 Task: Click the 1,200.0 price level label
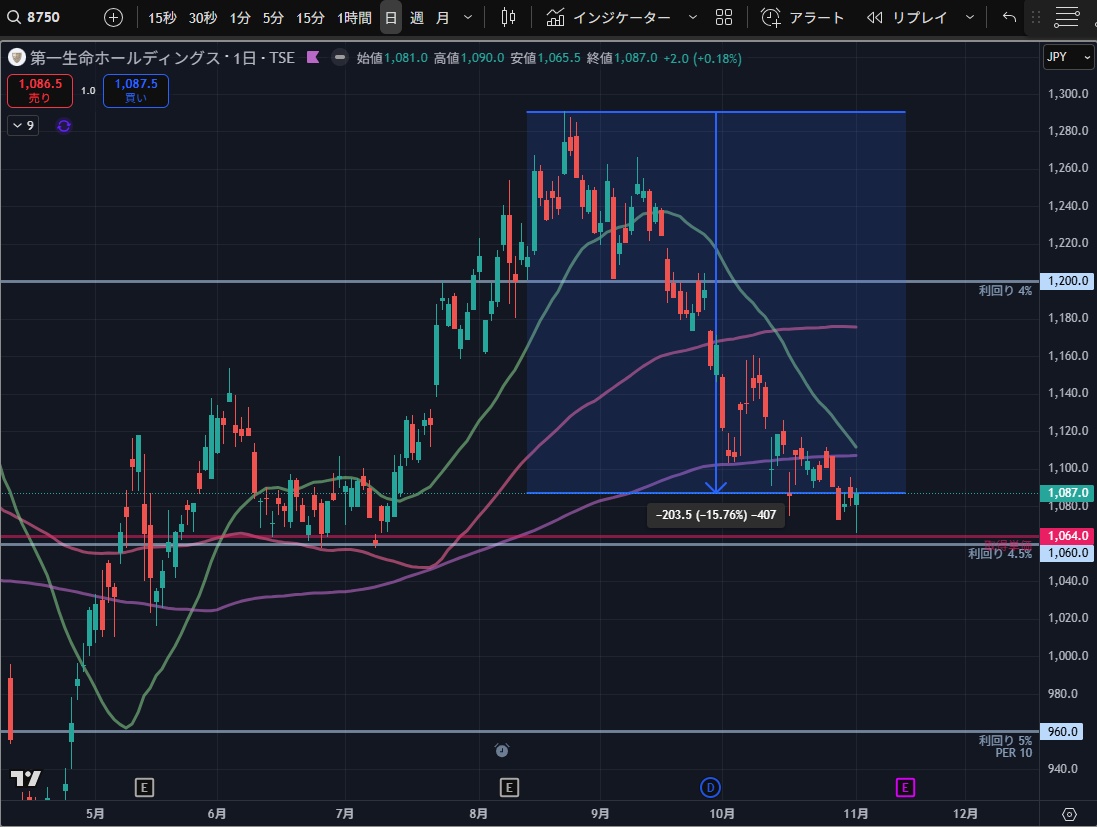point(1067,281)
